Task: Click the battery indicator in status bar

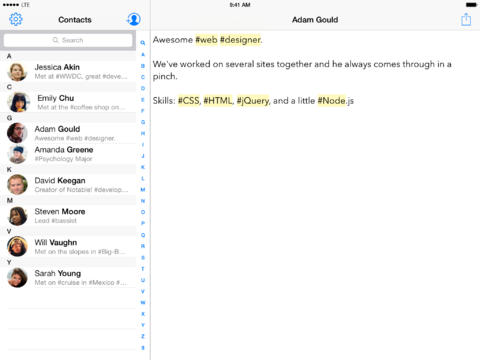Action: point(471,5)
